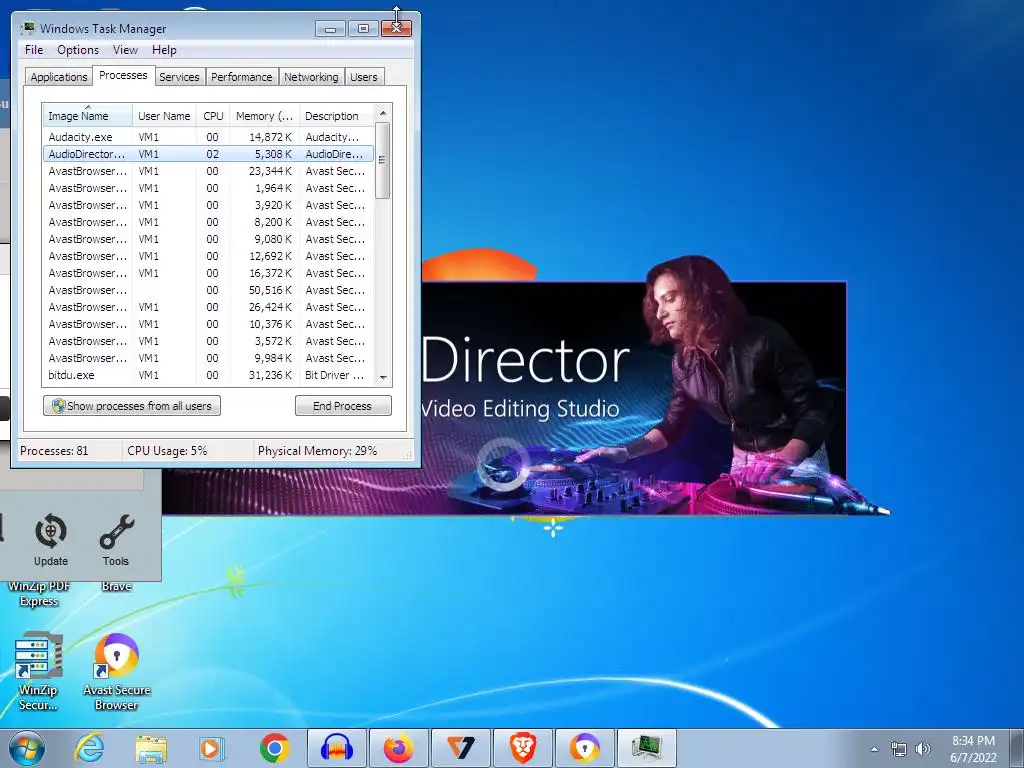Image resolution: width=1024 pixels, height=768 pixels.
Task: Launch Google Chrome from taskbar
Action: click(274, 748)
